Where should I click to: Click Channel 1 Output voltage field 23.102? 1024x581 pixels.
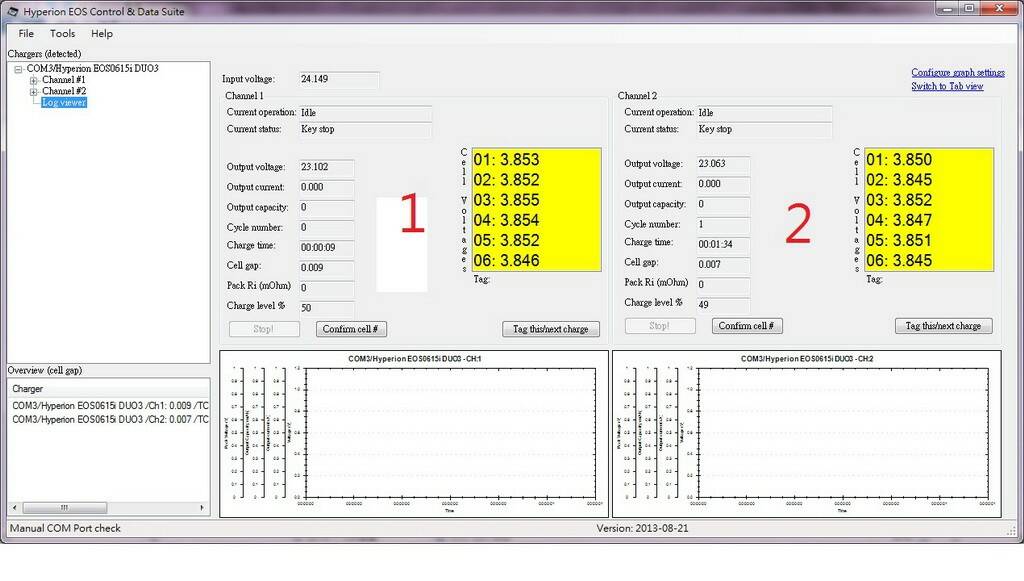(x=327, y=167)
